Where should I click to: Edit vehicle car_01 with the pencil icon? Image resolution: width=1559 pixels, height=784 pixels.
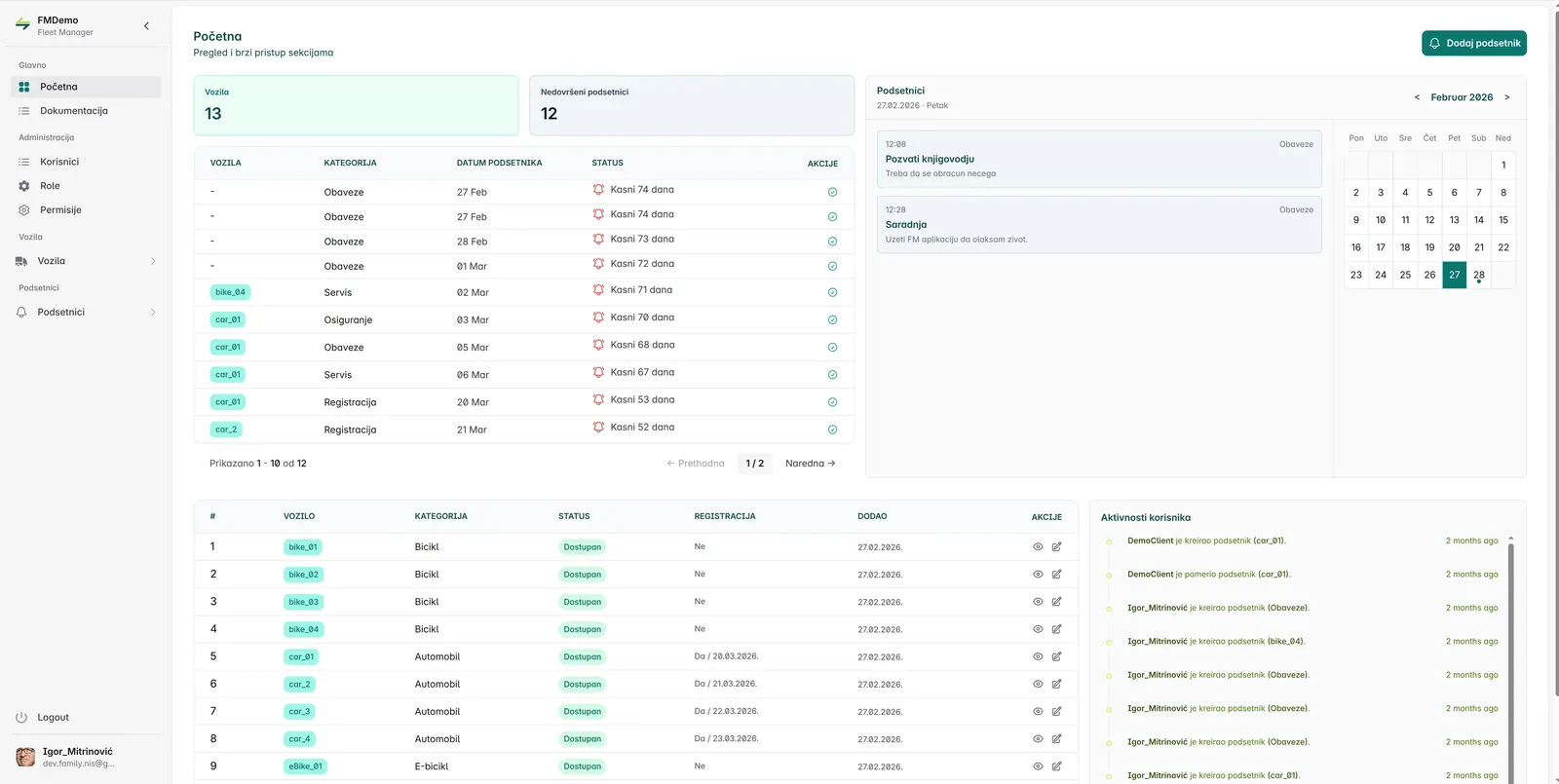(1056, 656)
